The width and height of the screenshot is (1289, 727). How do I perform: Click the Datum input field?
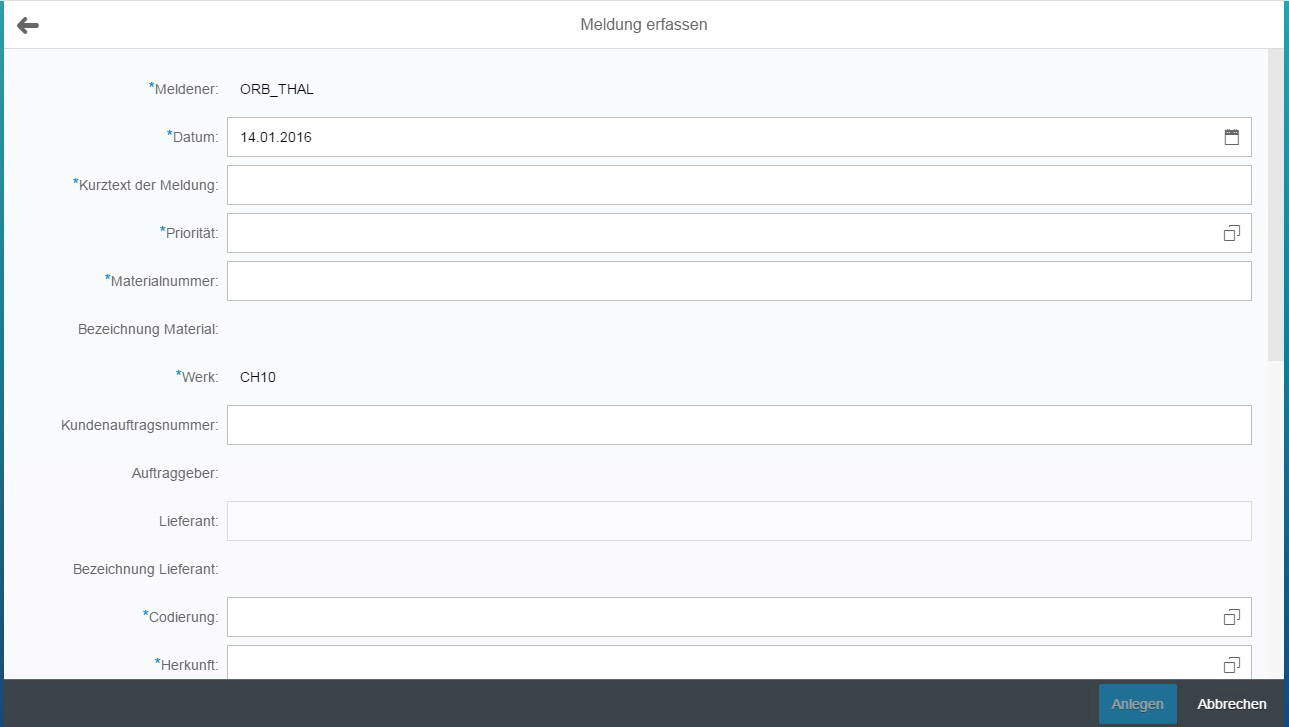point(739,137)
